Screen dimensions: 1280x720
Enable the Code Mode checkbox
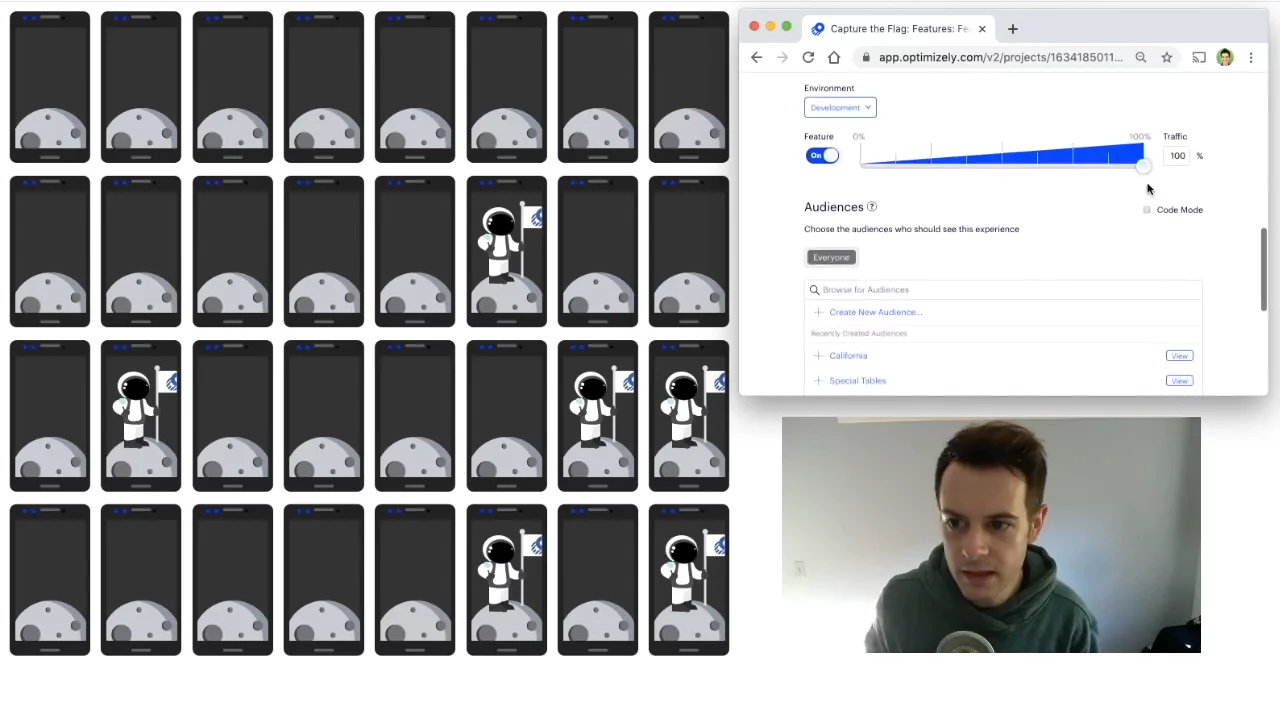click(1147, 210)
